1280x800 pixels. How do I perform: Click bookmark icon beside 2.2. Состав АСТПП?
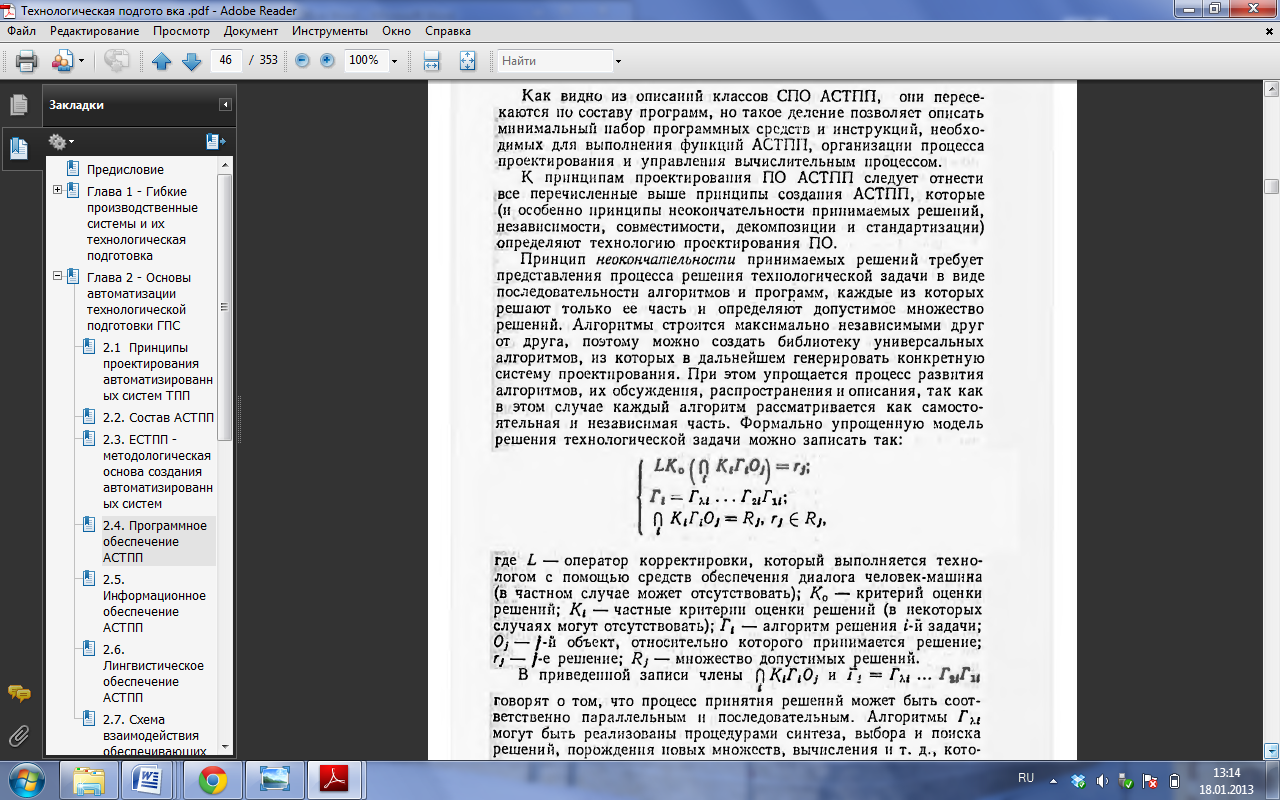pyautogui.click(x=90, y=417)
